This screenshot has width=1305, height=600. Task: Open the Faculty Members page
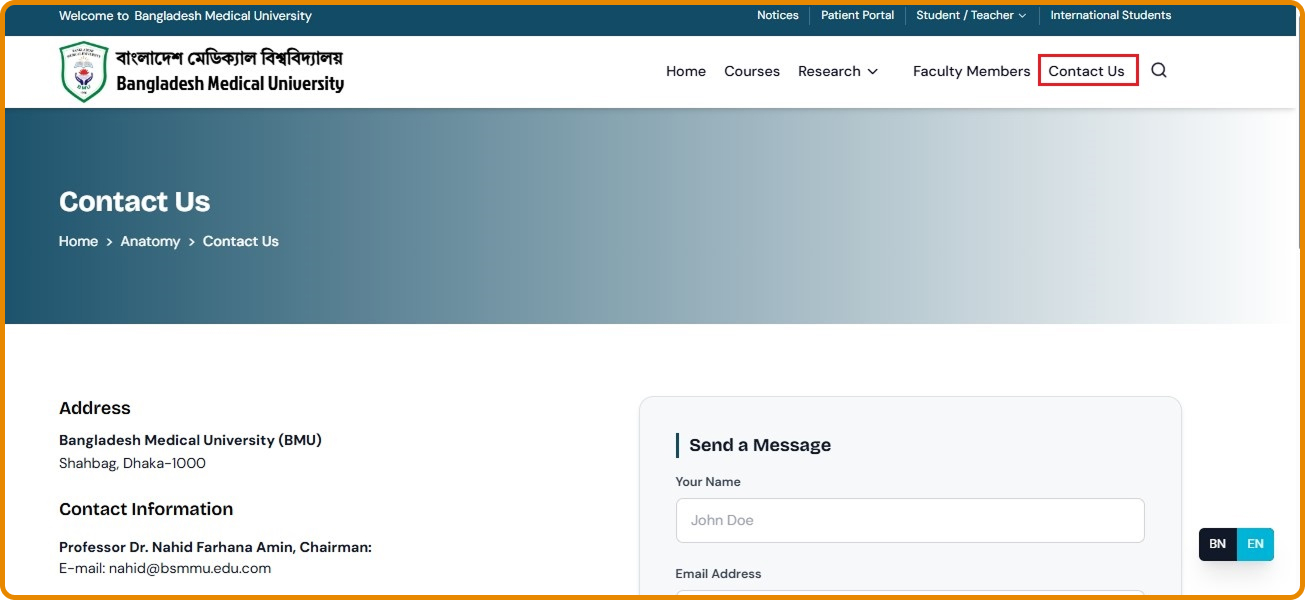[971, 71]
